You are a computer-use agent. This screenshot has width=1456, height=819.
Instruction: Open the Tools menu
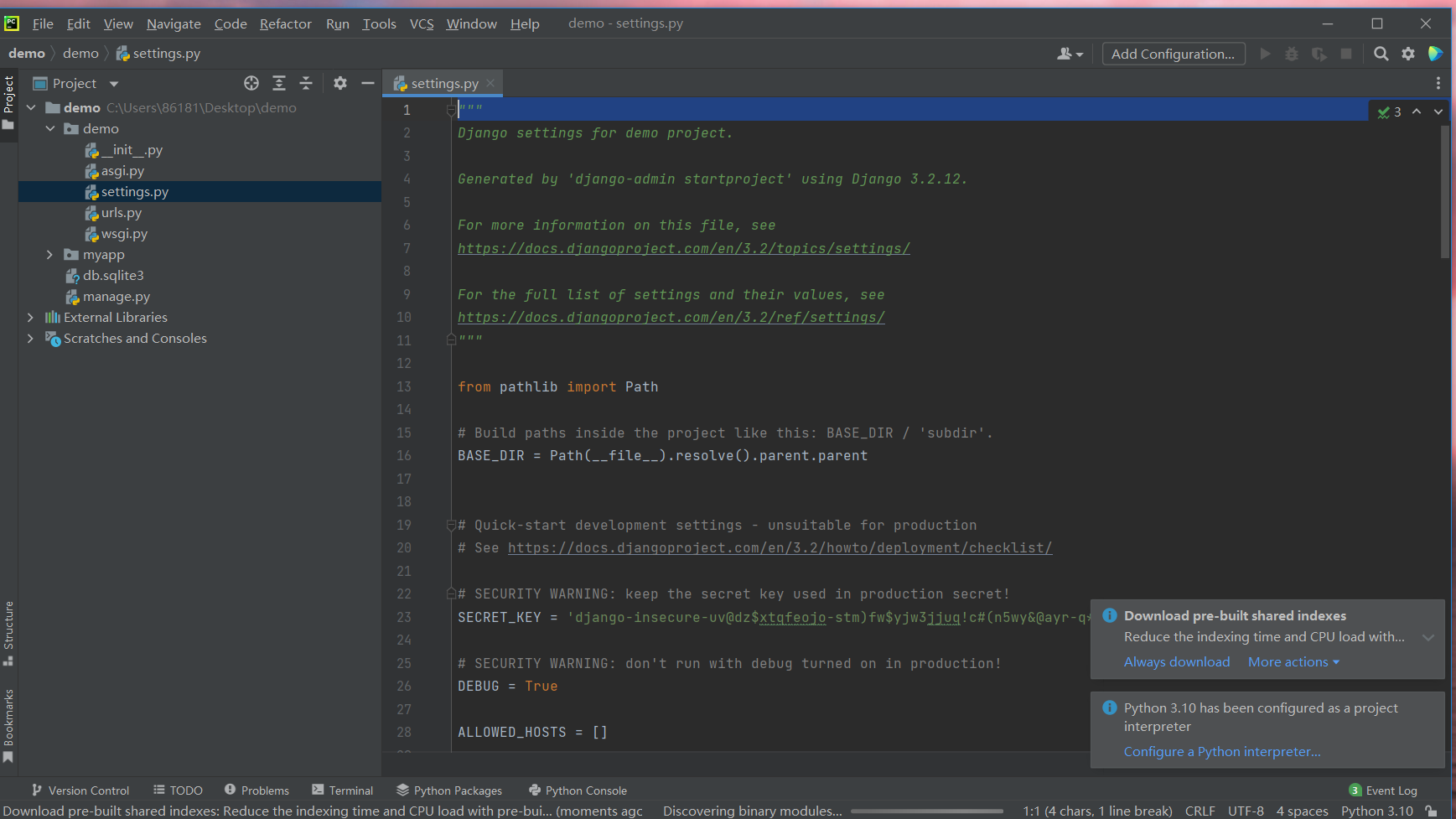pos(379,23)
